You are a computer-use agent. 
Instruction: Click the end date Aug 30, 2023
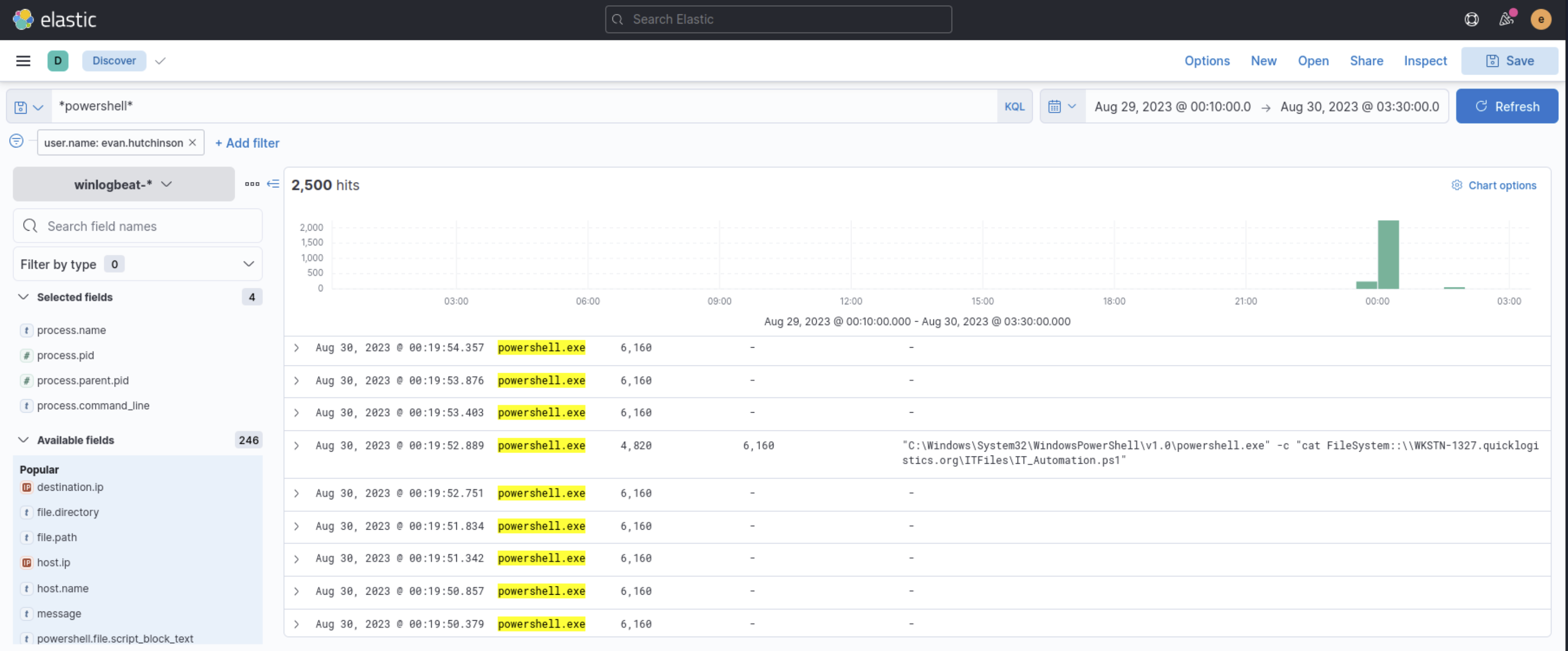(1359, 107)
